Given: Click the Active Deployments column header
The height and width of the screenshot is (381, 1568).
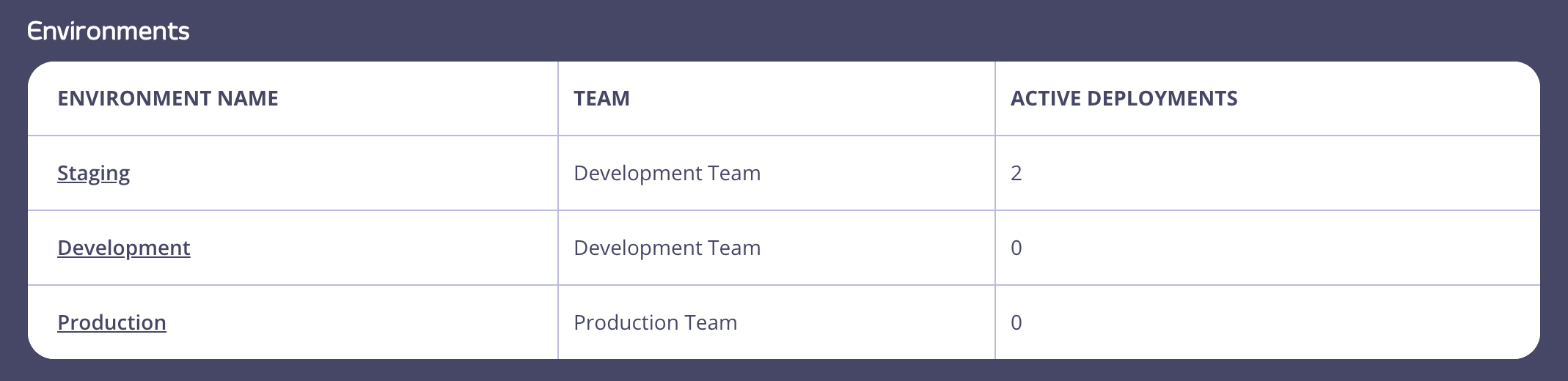Looking at the screenshot, I should click(x=1124, y=98).
